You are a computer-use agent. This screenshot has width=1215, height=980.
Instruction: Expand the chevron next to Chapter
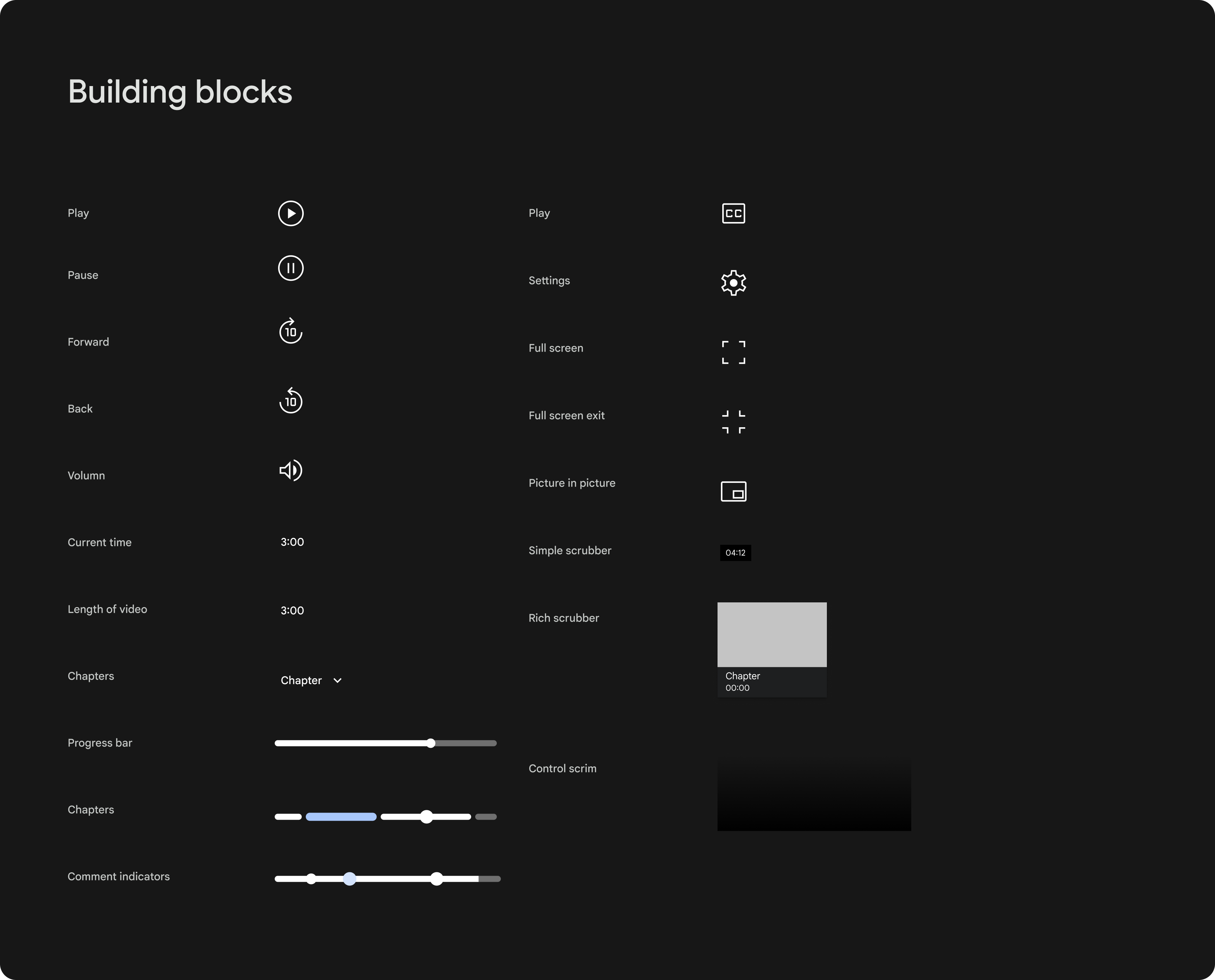337,681
